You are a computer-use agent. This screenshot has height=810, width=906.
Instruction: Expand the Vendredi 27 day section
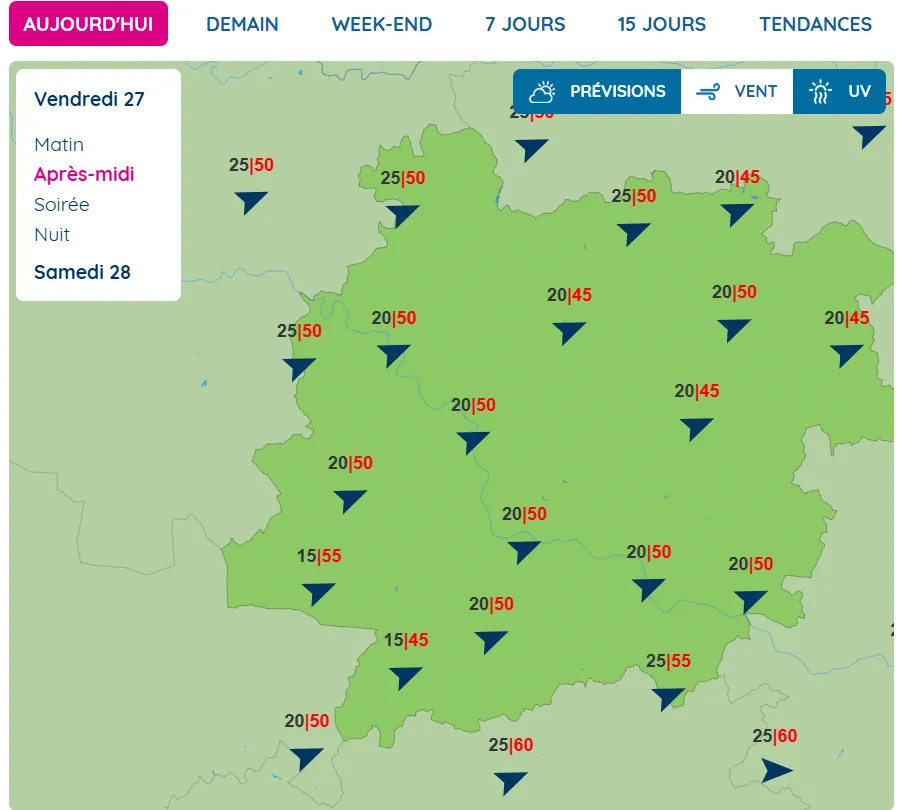click(89, 99)
